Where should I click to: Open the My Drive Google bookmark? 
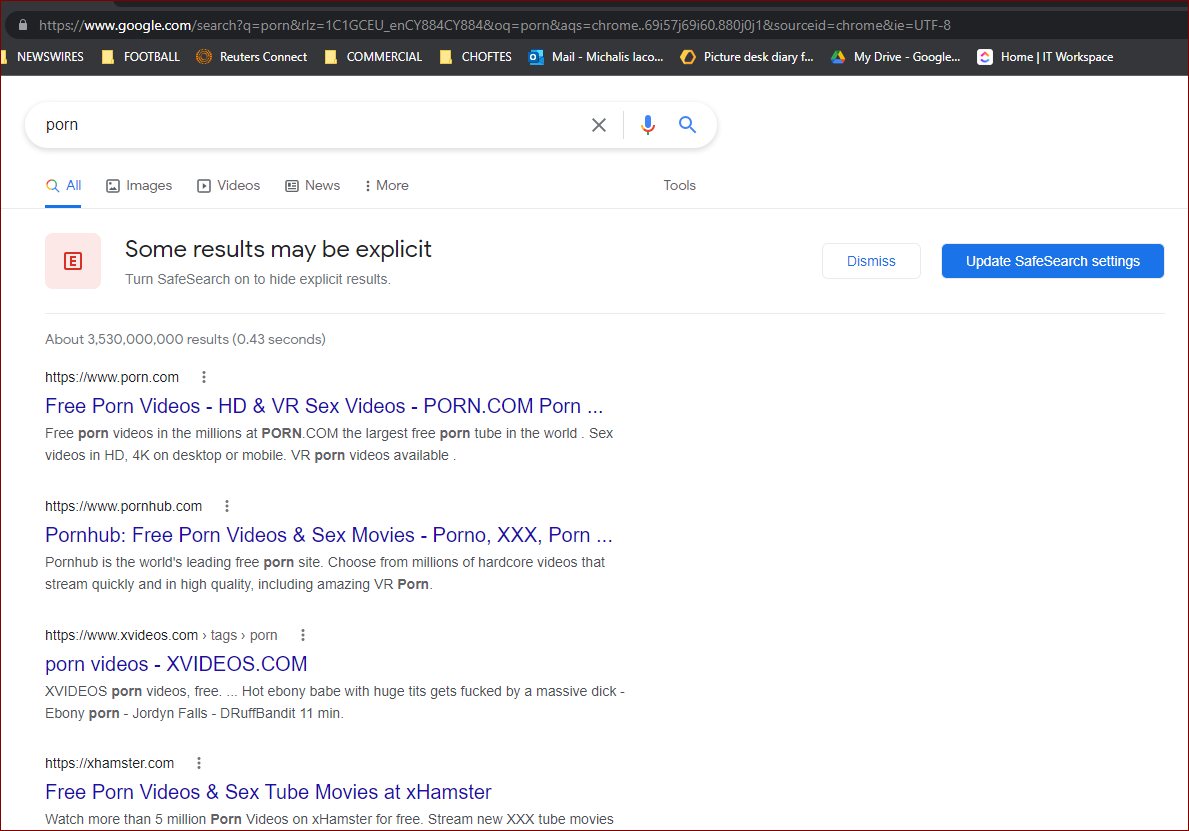point(896,57)
